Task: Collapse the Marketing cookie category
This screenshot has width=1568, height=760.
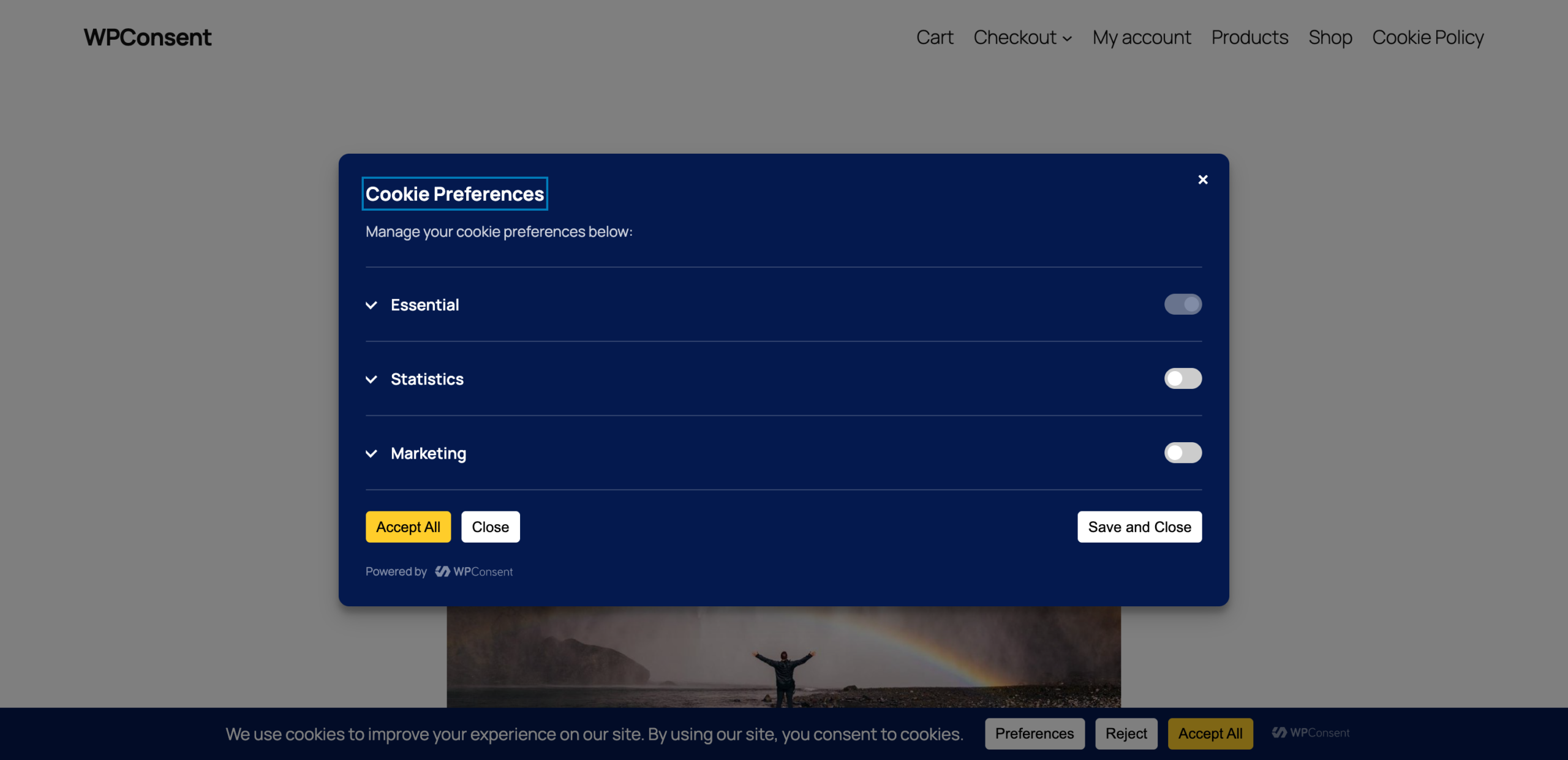Action: pyautogui.click(x=428, y=453)
